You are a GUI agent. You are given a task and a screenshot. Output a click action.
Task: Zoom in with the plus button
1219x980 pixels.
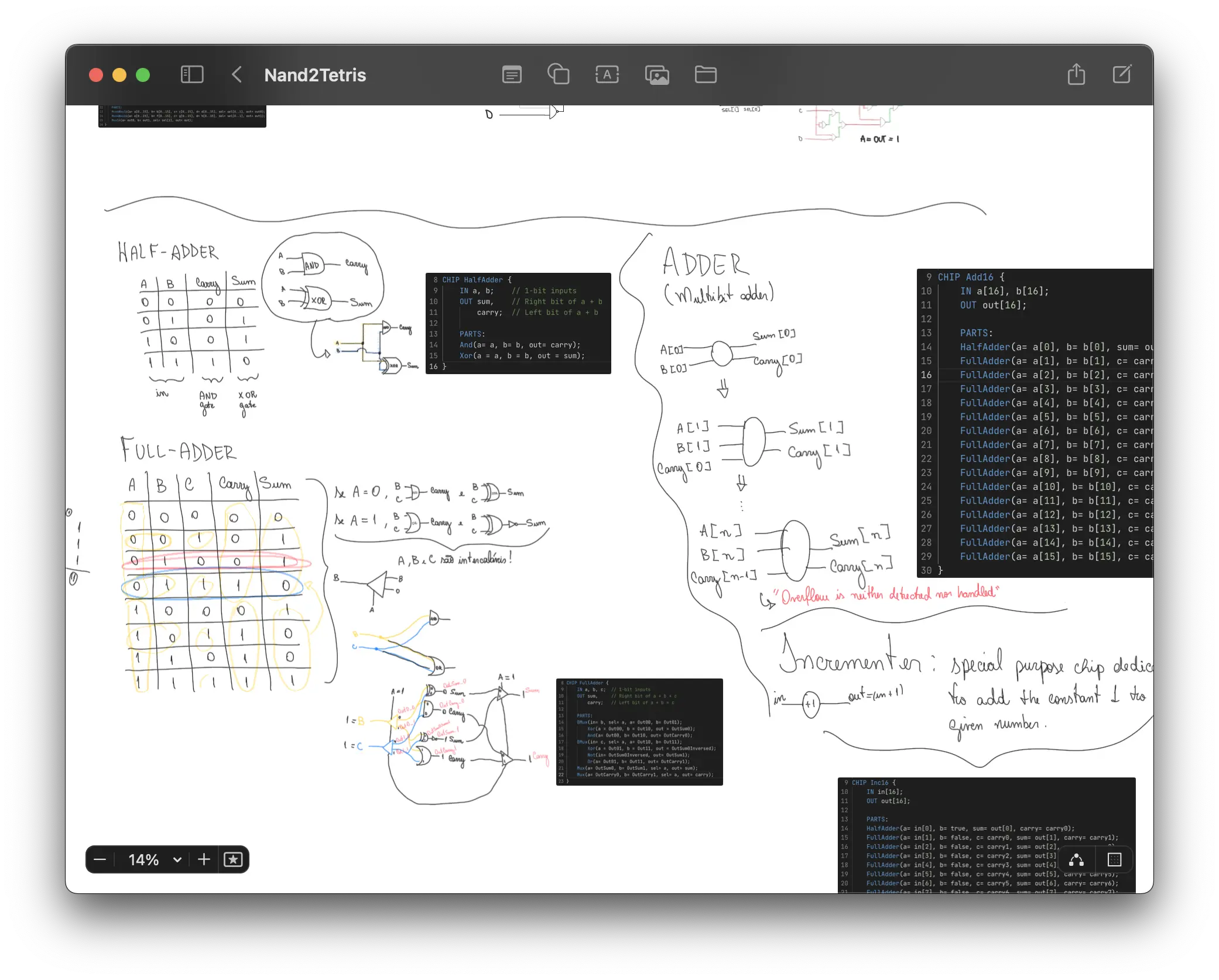click(203, 859)
